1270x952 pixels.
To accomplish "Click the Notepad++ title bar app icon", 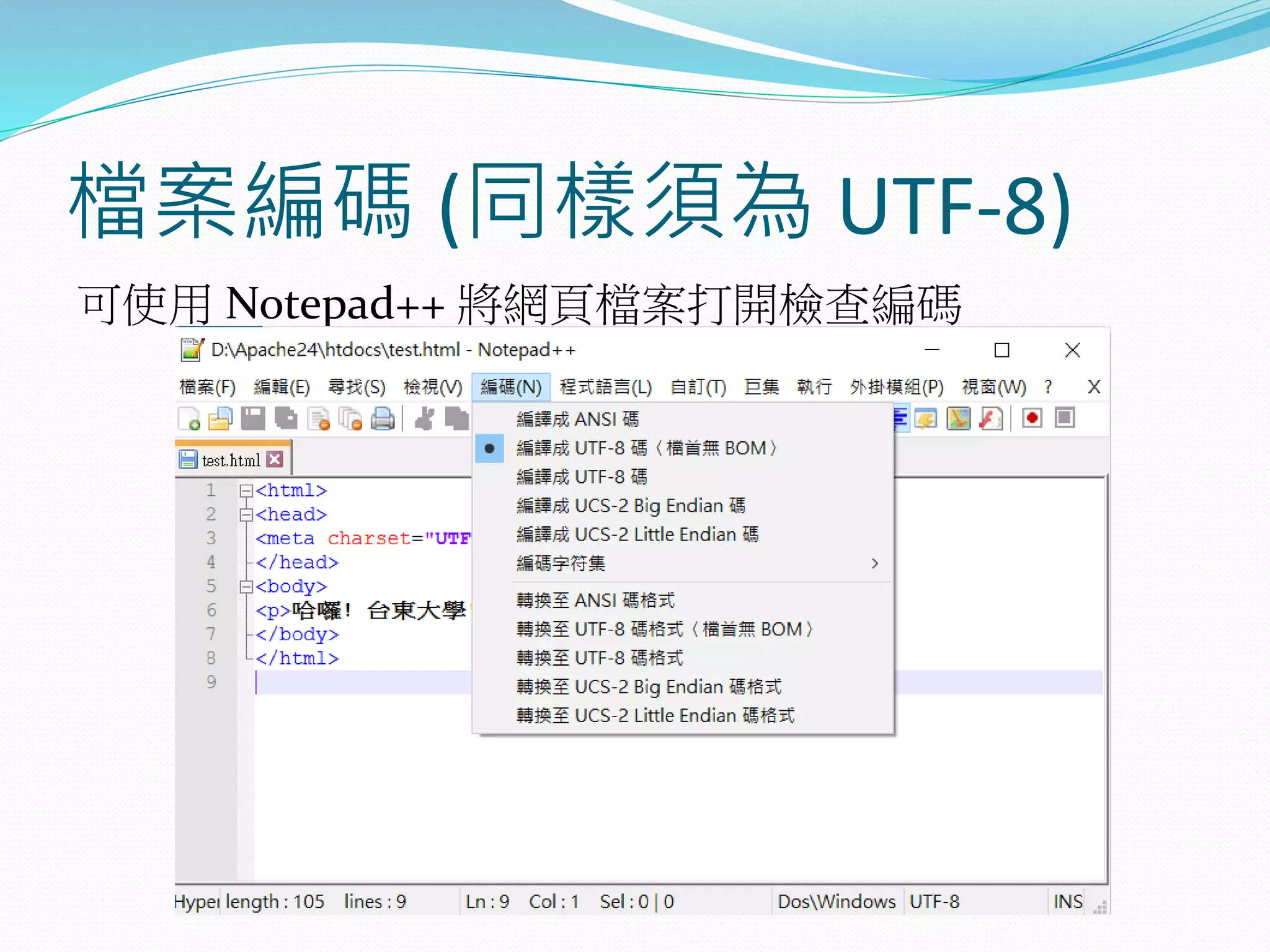I will pyautogui.click(x=192, y=350).
